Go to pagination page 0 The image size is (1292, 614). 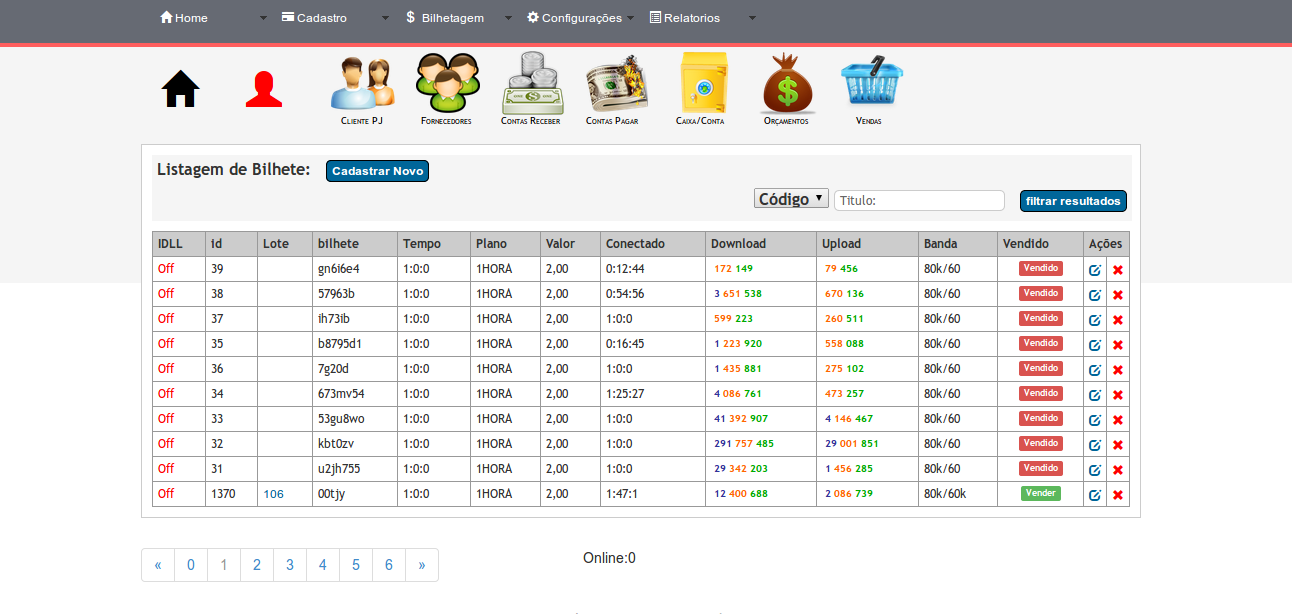click(191, 565)
